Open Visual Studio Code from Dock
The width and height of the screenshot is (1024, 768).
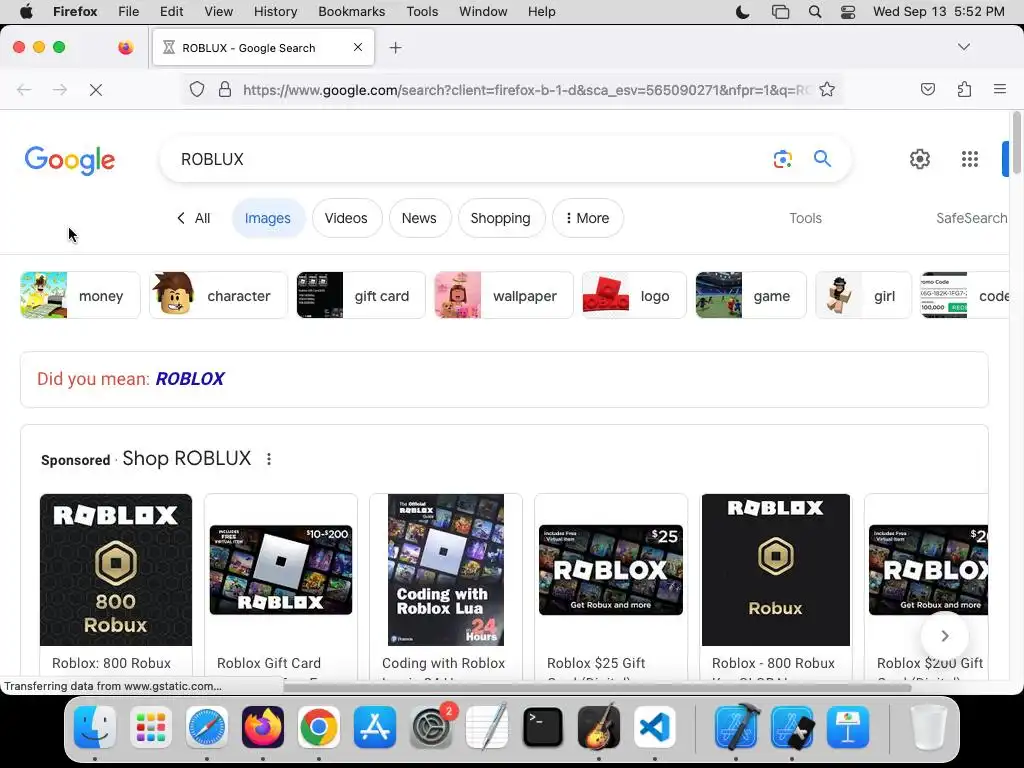pyautogui.click(x=654, y=726)
